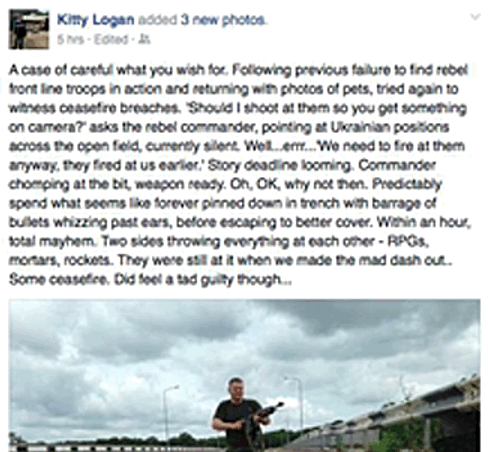
Task: Open the Kitty Logan profile name link
Action: (95, 20)
